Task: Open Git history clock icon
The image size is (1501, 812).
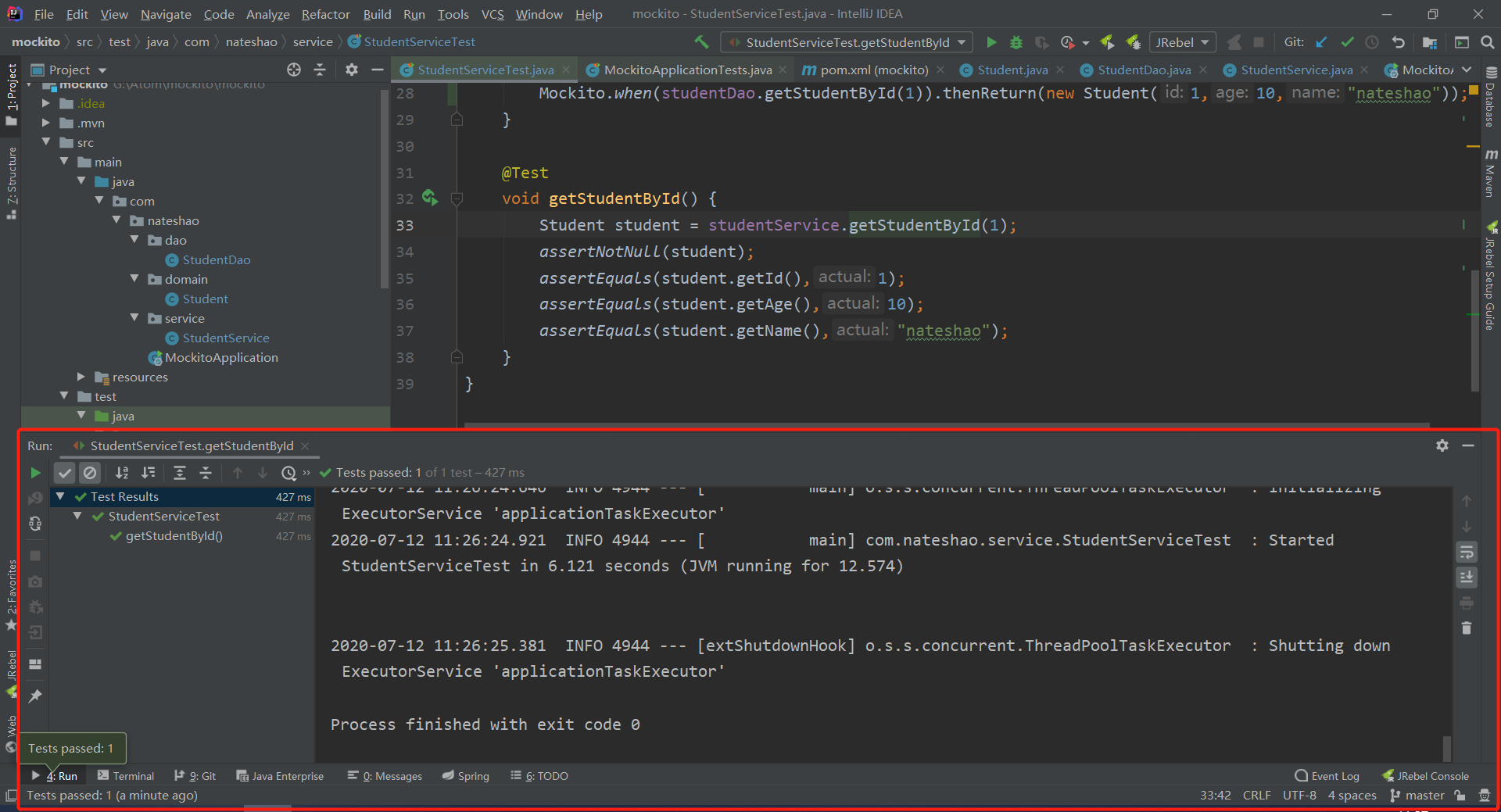Action: coord(1372,42)
